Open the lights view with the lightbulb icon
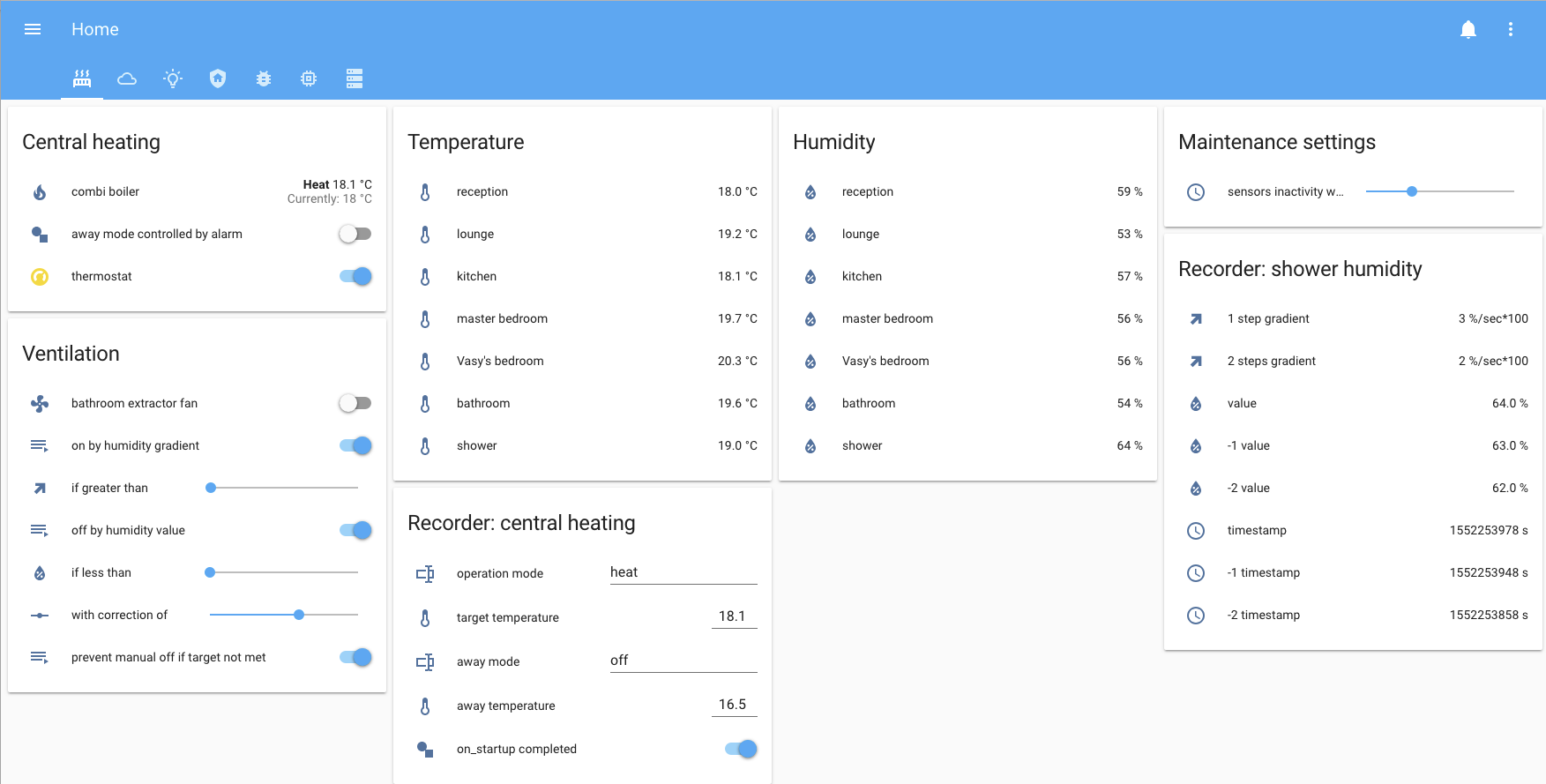The height and width of the screenshot is (784, 1546). pyautogui.click(x=172, y=78)
